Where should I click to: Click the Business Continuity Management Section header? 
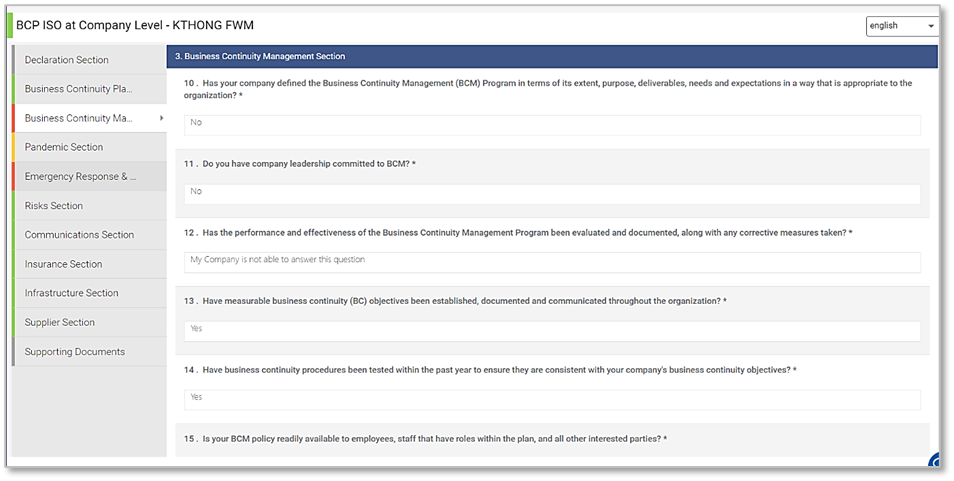pos(552,56)
